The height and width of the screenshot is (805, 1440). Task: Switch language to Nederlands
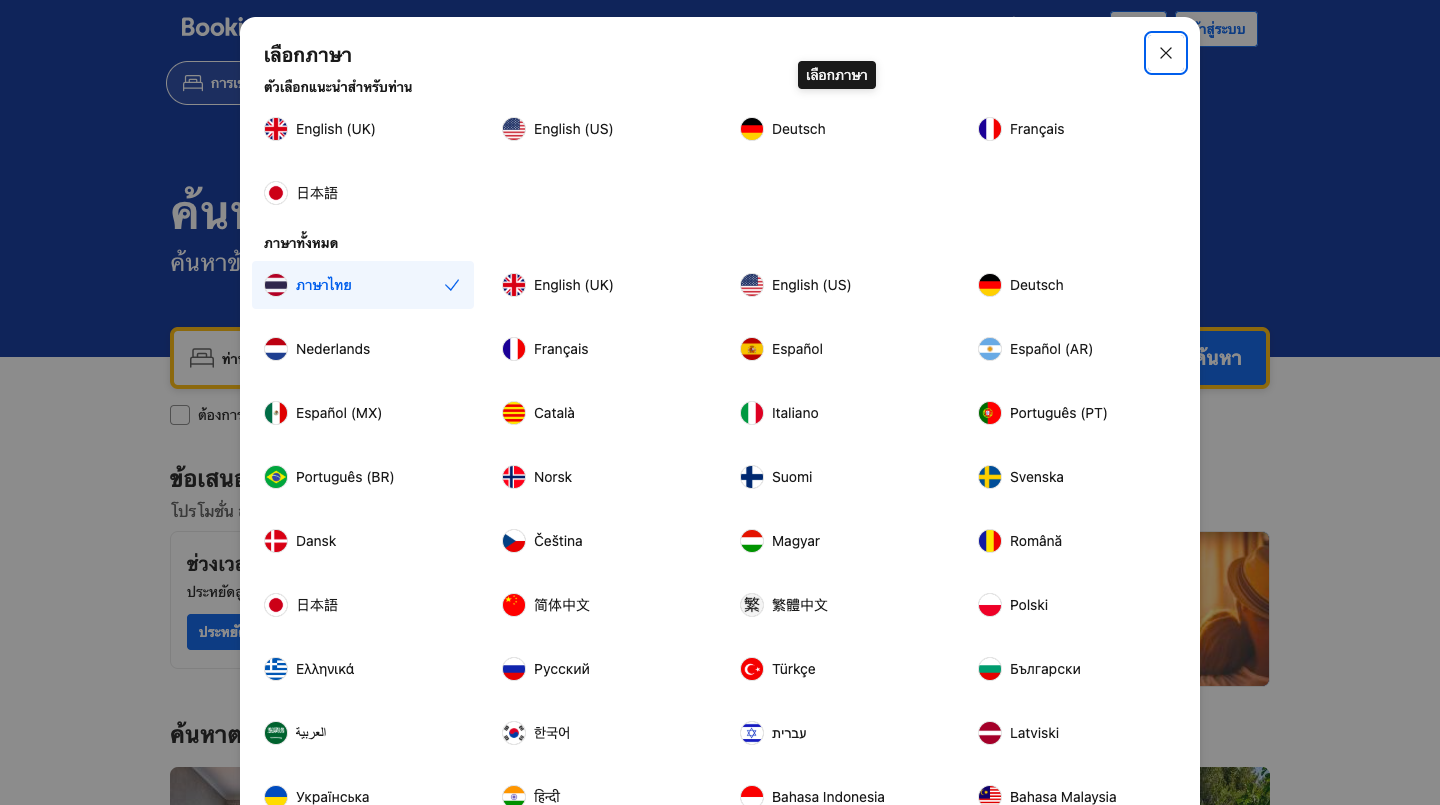(333, 349)
